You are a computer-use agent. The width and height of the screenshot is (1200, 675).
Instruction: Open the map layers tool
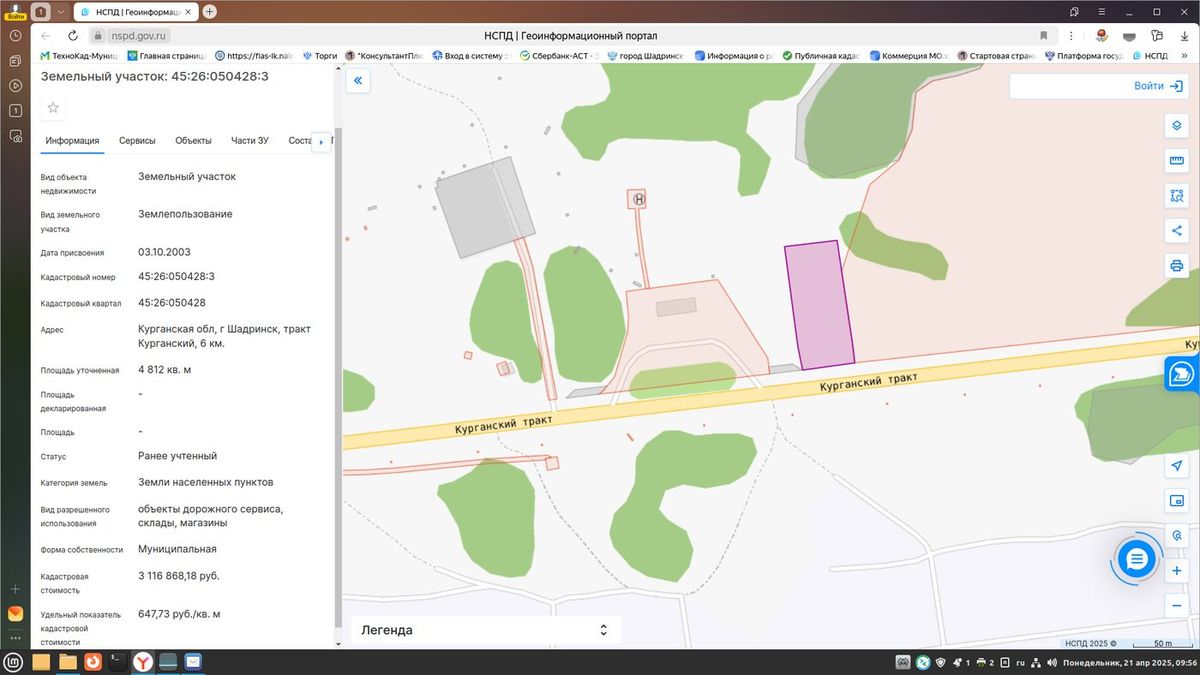pos(1177,125)
